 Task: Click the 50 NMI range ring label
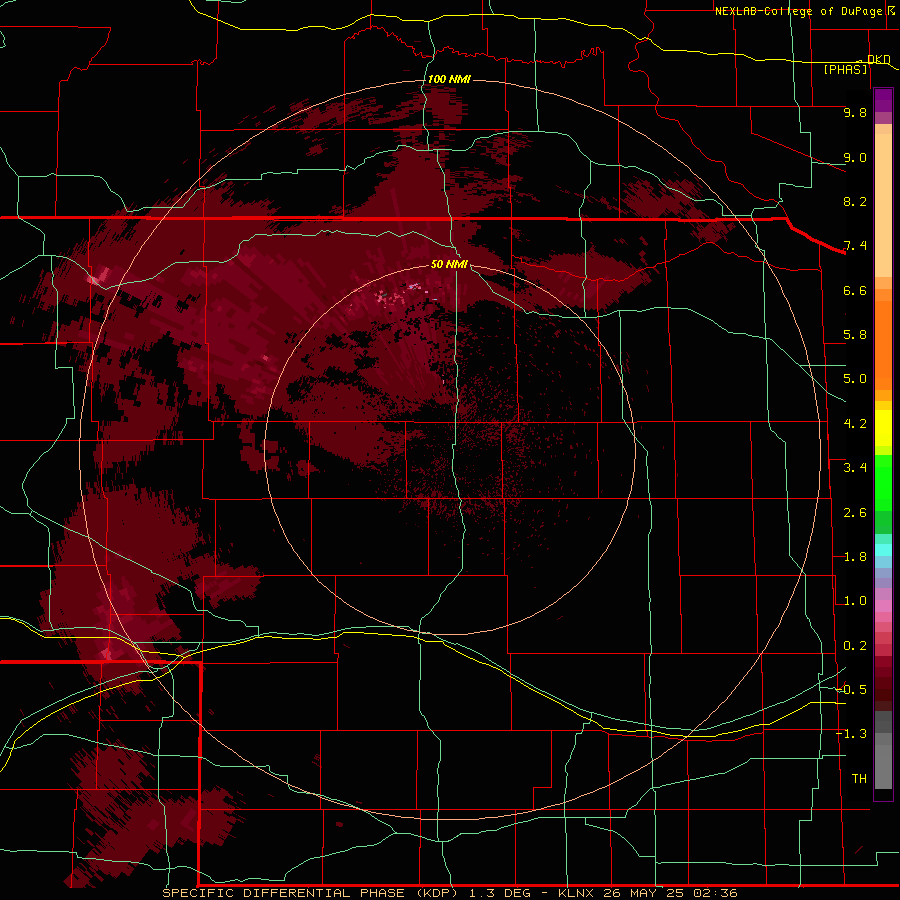(449, 264)
